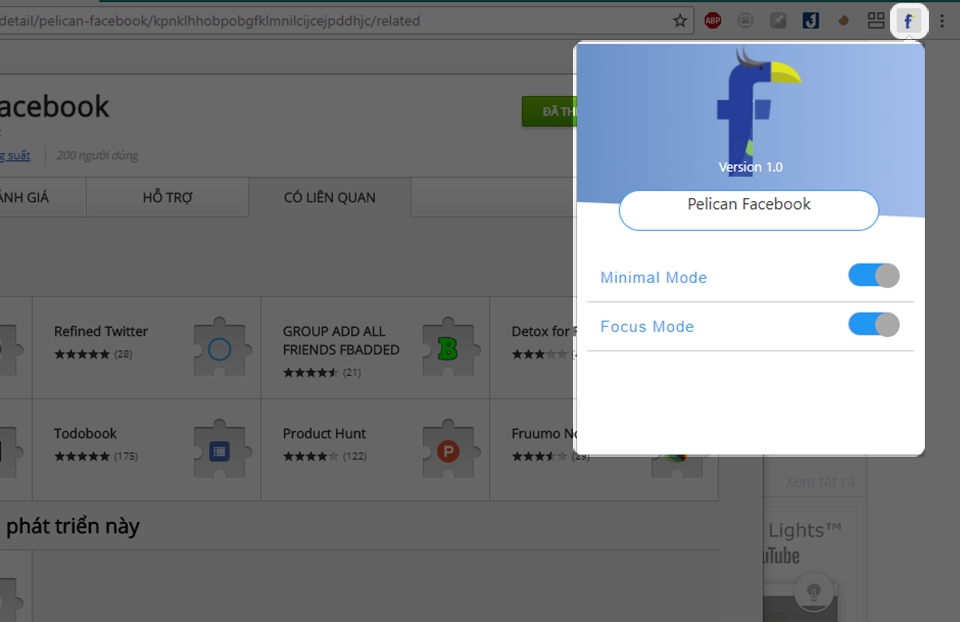Bookmark this page with the star icon

point(680,21)
